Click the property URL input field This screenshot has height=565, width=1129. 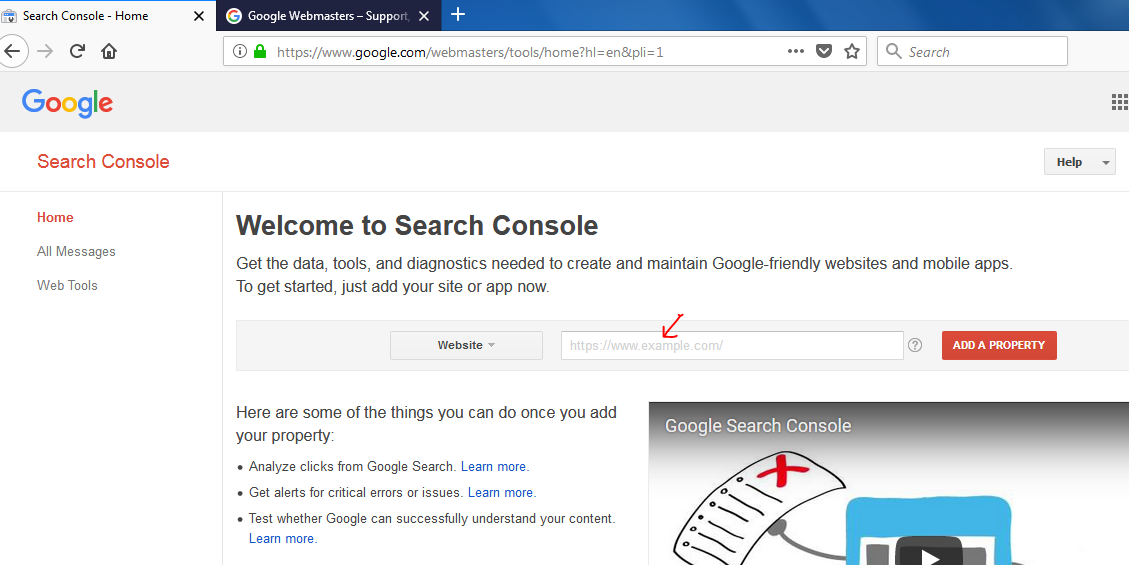[732, 345]
